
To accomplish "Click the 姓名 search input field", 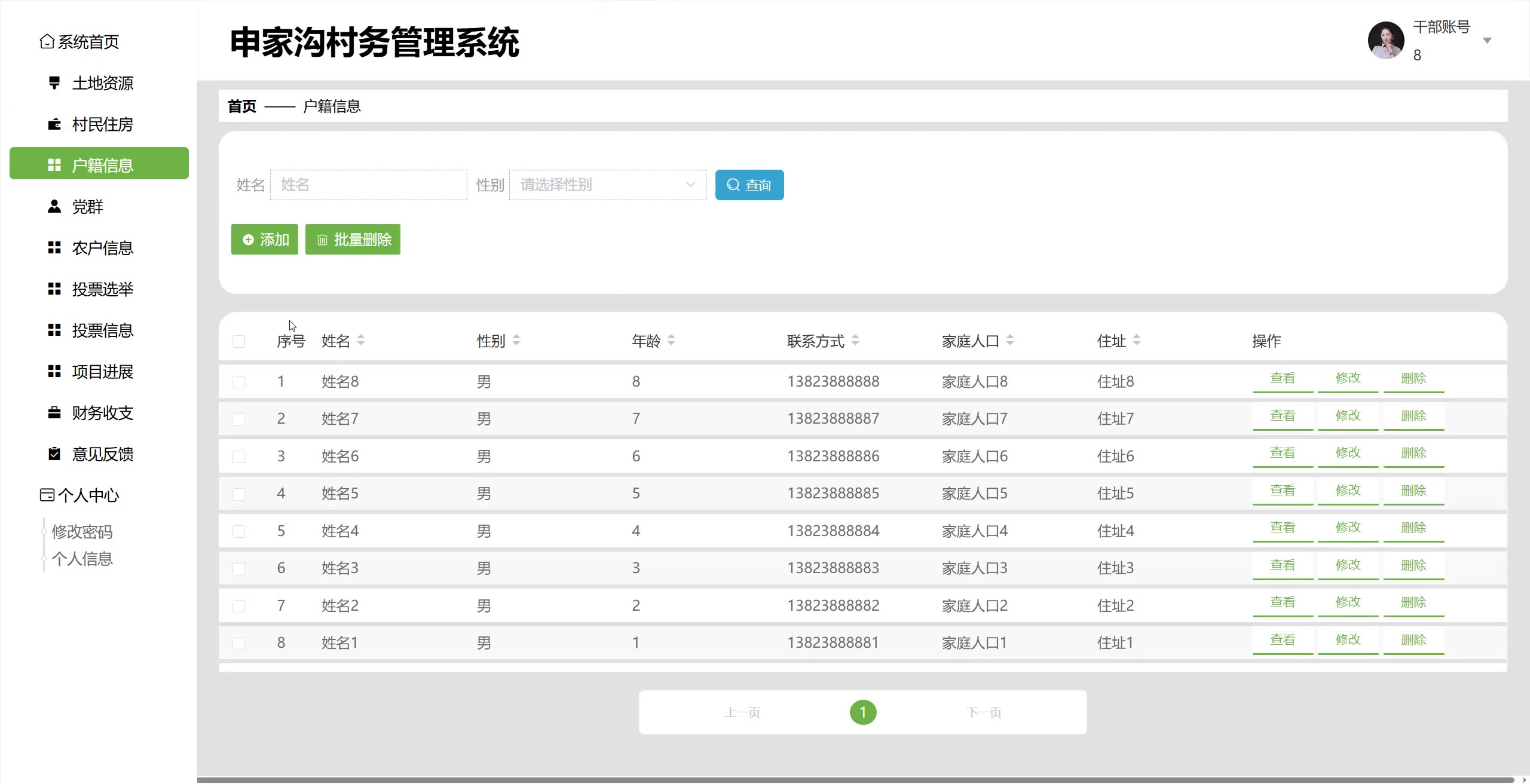I will pos(368,185).
